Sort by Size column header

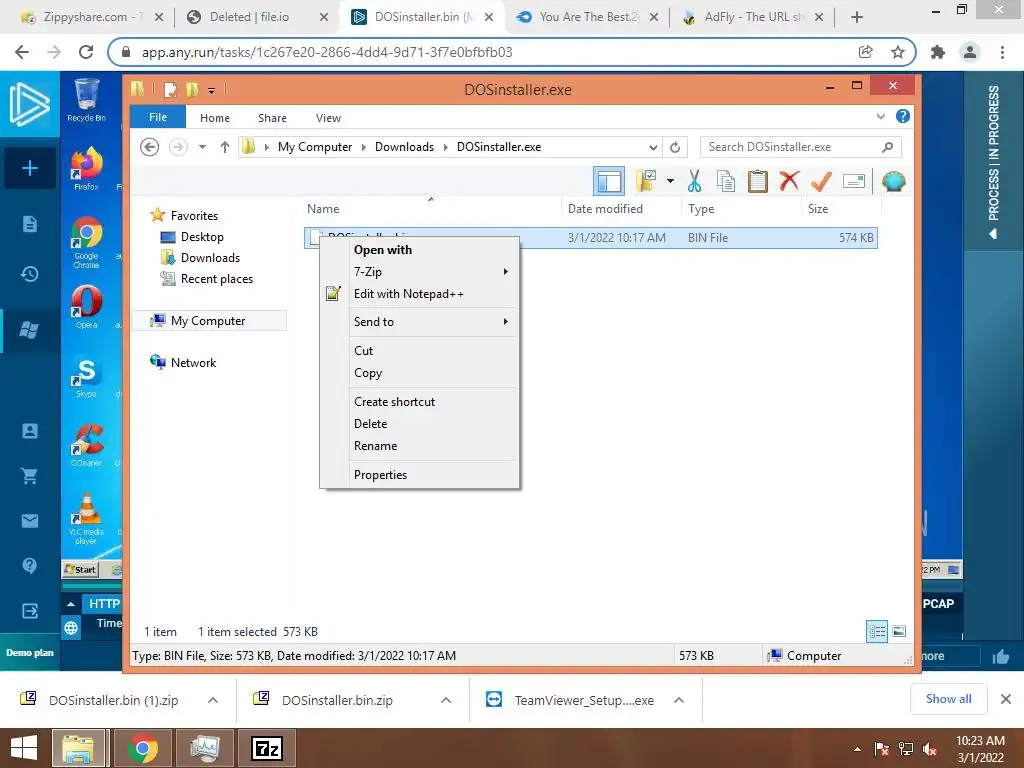point(818,209)
